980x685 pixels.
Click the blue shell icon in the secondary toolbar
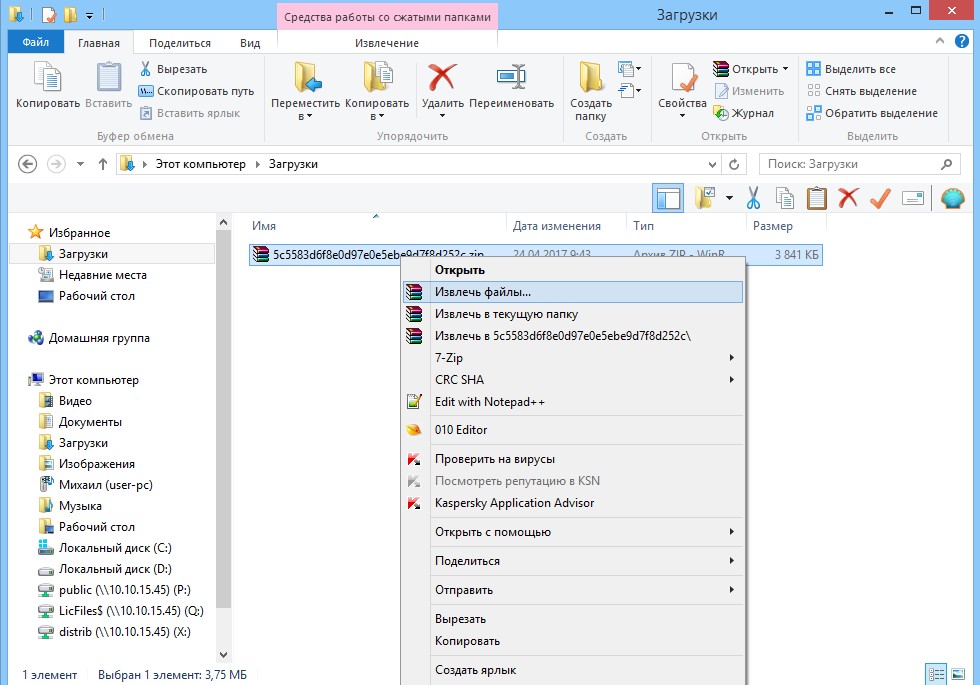tap(952, 199)
